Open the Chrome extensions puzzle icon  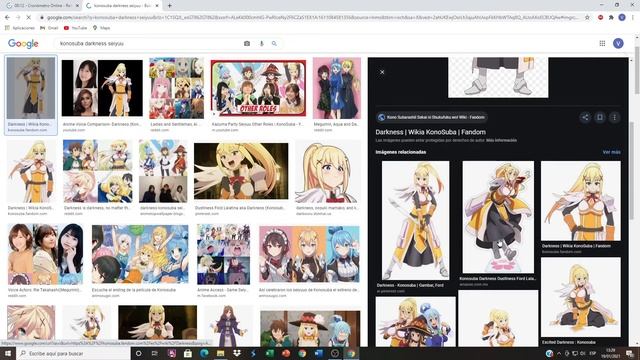611,18
